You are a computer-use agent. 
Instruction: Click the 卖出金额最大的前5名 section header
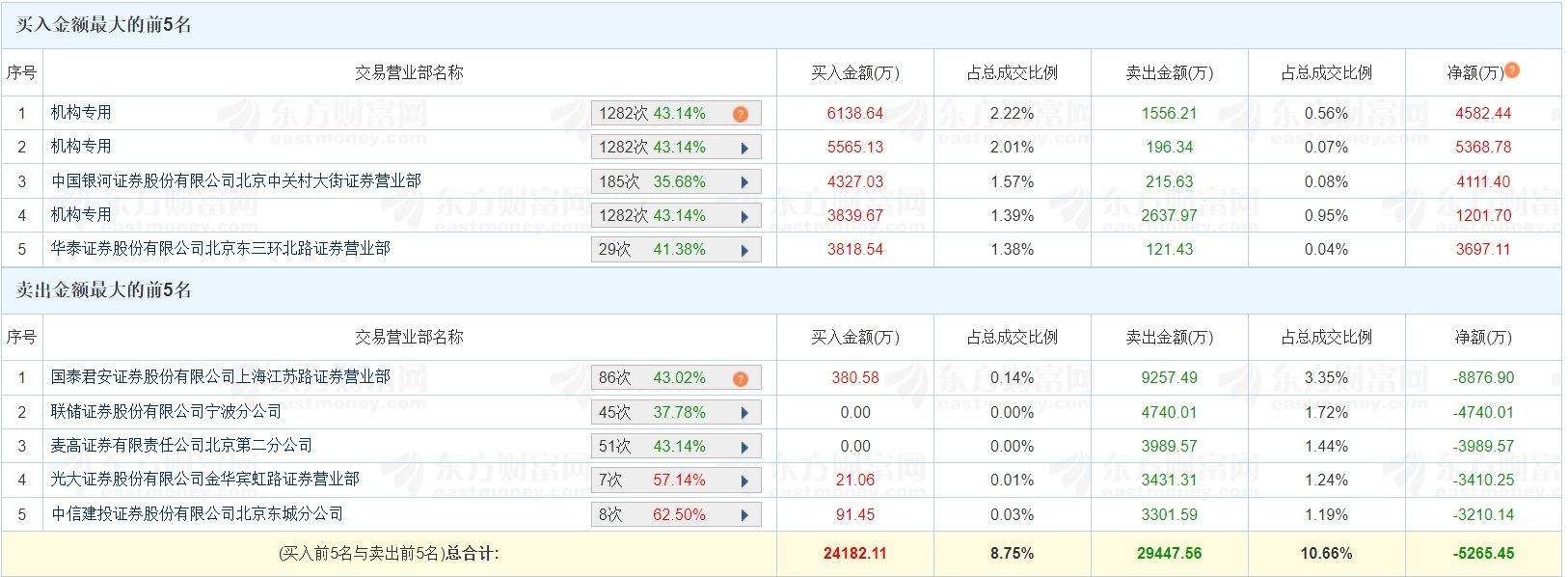click(x=104, y=290)
